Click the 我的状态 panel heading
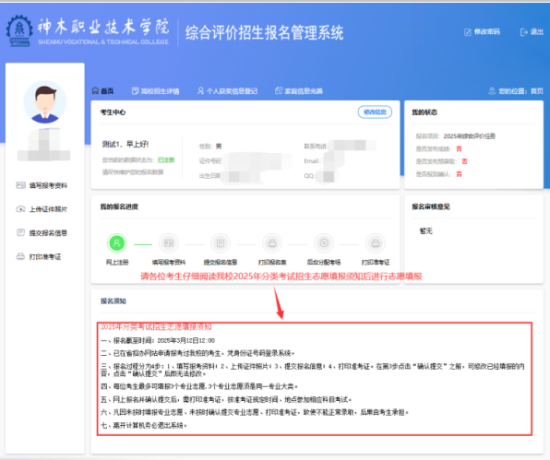This screenshot has width=550, height=460. pos(424,112)
